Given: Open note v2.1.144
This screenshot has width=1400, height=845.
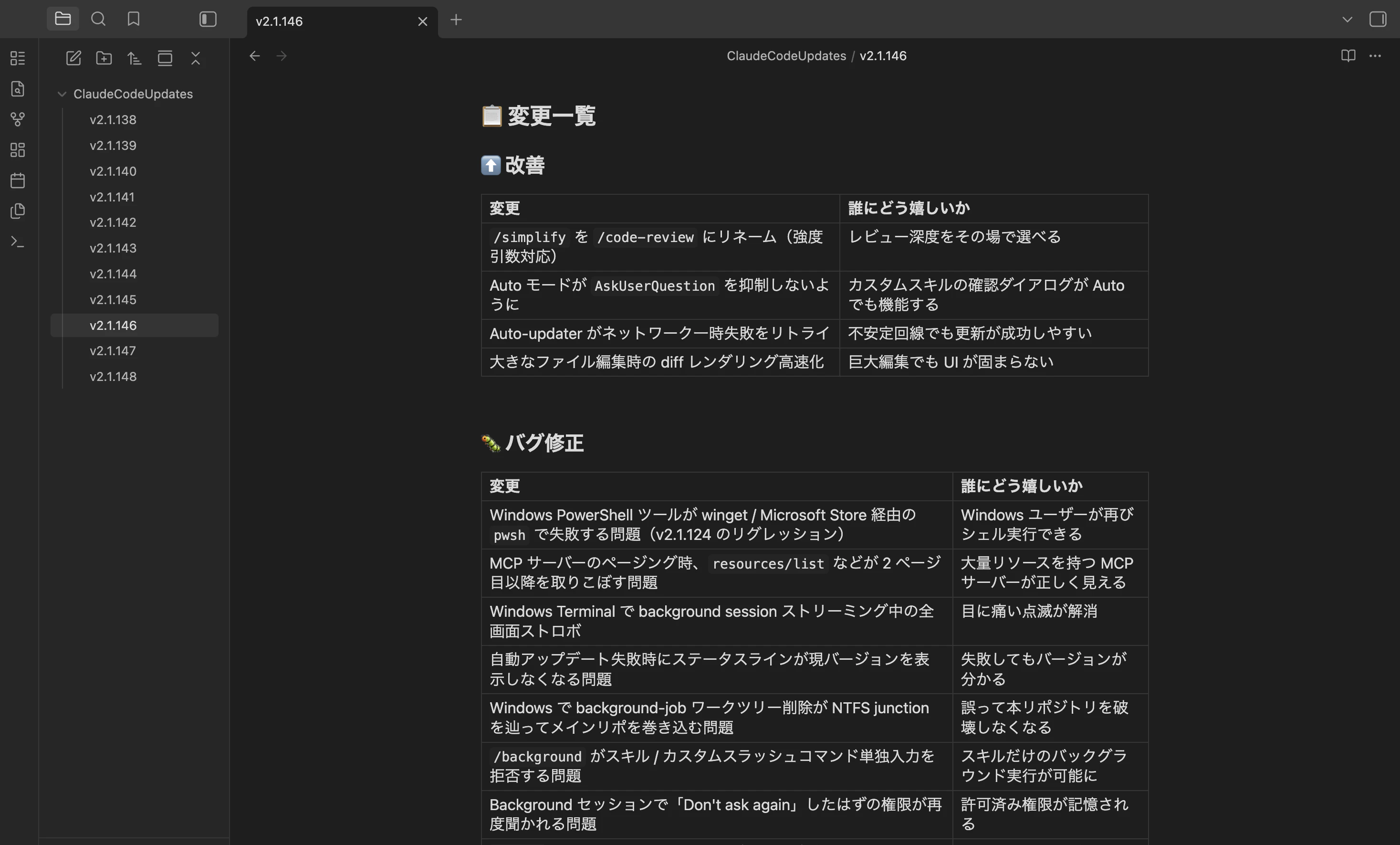Looking at the screenshot, I should pyautogui.click(x=135, y=274).
